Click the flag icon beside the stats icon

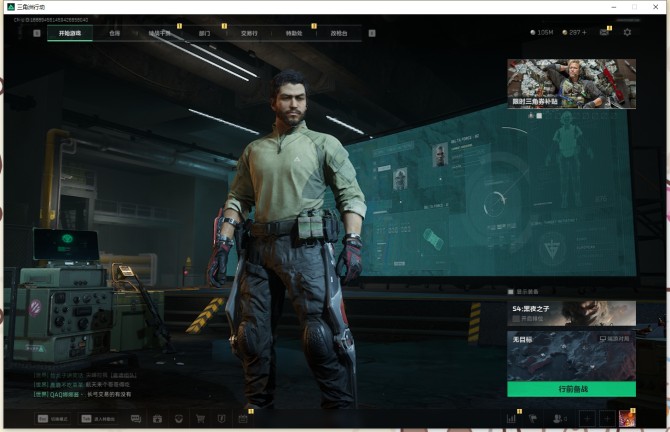(533, 419)
